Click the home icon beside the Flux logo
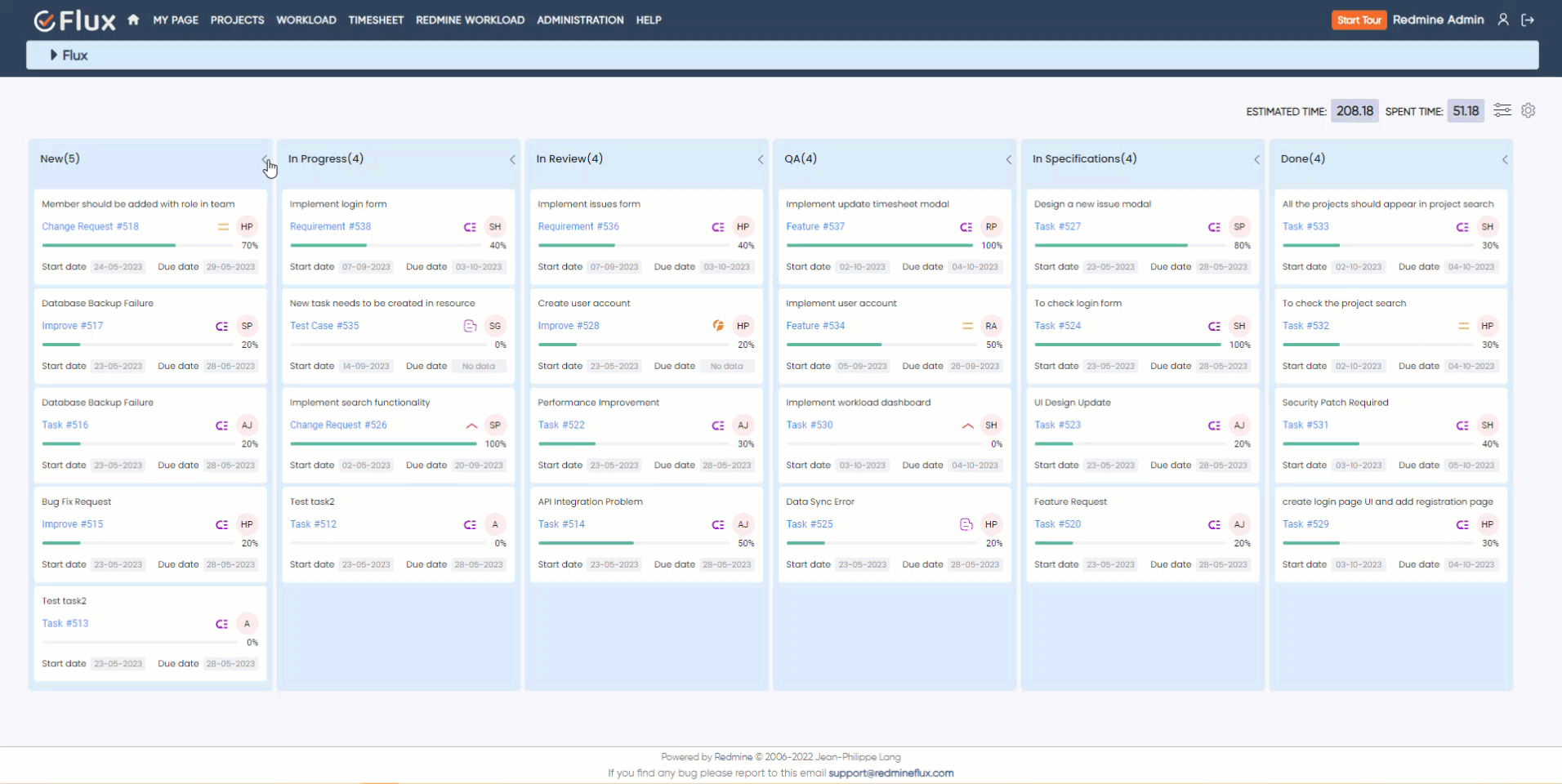Viewport: 1562px width, 784px height. 133,20
